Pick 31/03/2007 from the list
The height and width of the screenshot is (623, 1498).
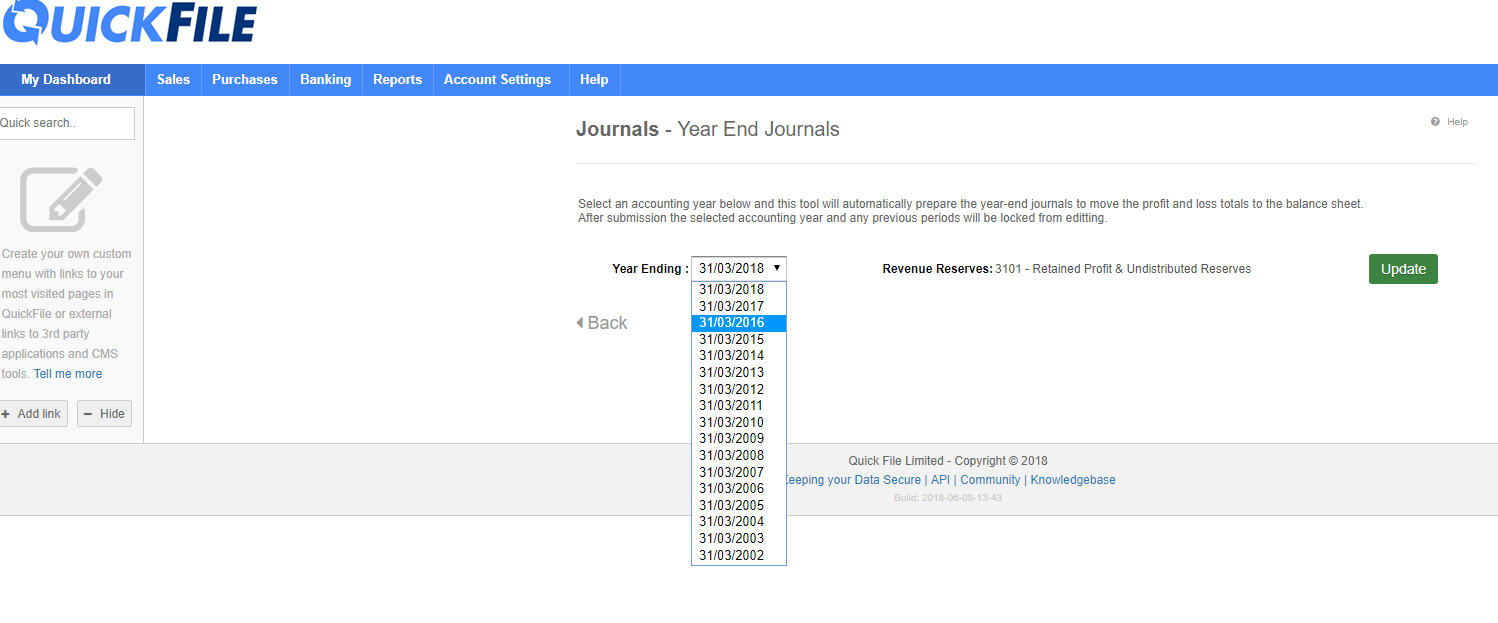(x=739, y=472)
